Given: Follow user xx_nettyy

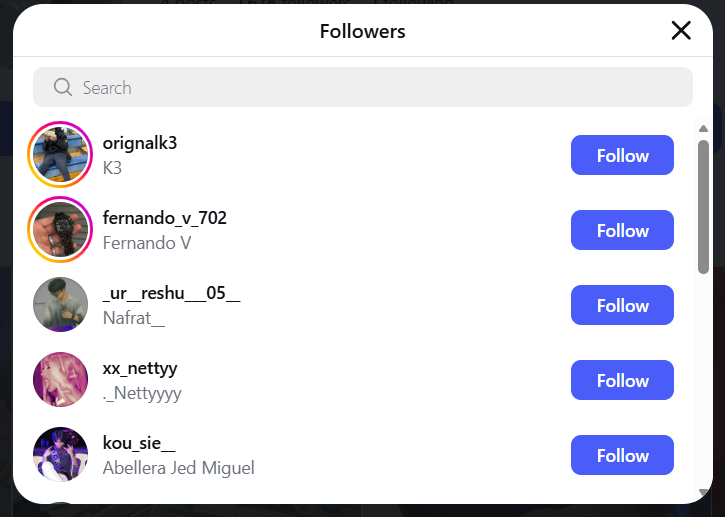Looking at the screenshot, I should point(622,380).
